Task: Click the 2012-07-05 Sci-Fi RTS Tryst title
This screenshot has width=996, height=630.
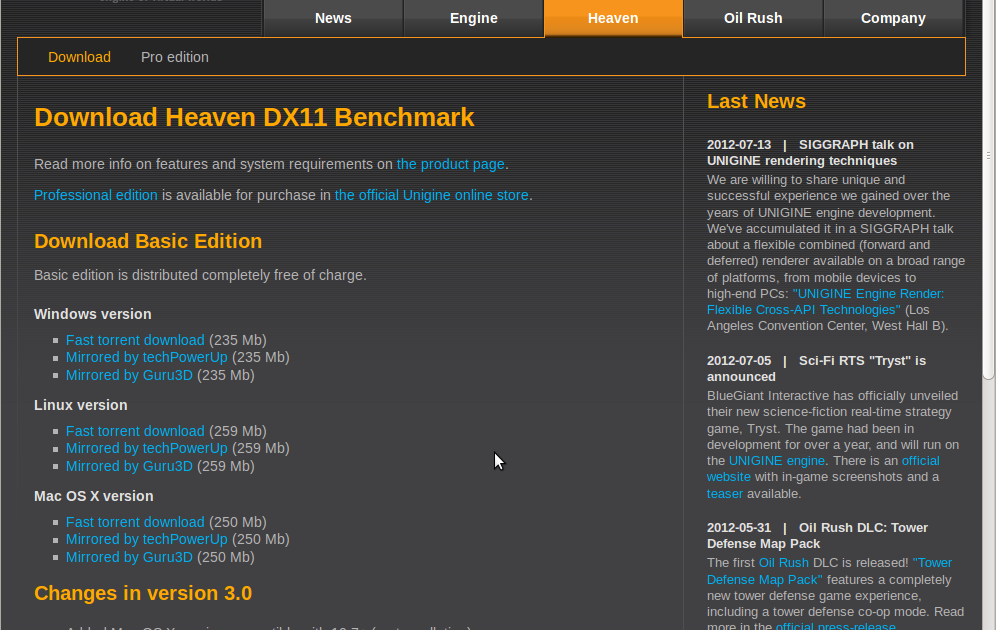Action: 816,368
